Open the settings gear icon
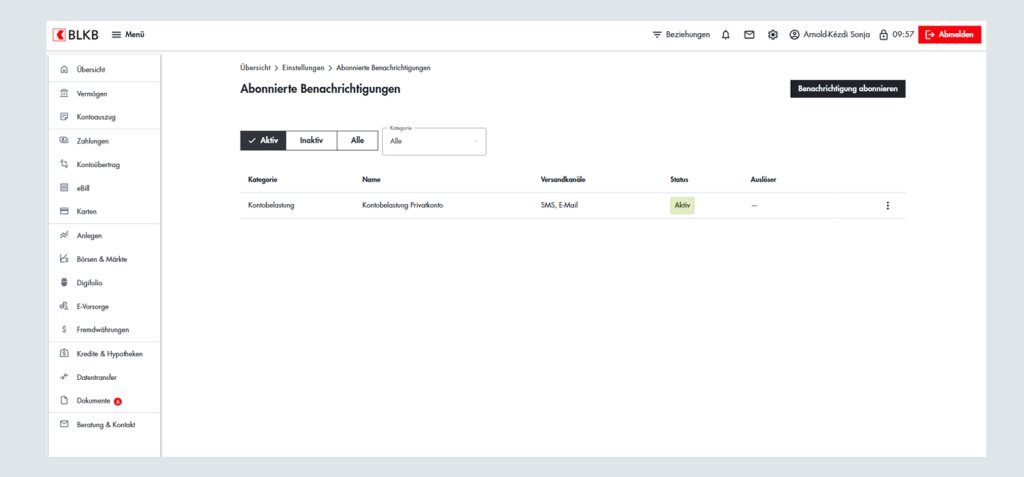Viewport: 1024px width, 477px height. (773, 35)
